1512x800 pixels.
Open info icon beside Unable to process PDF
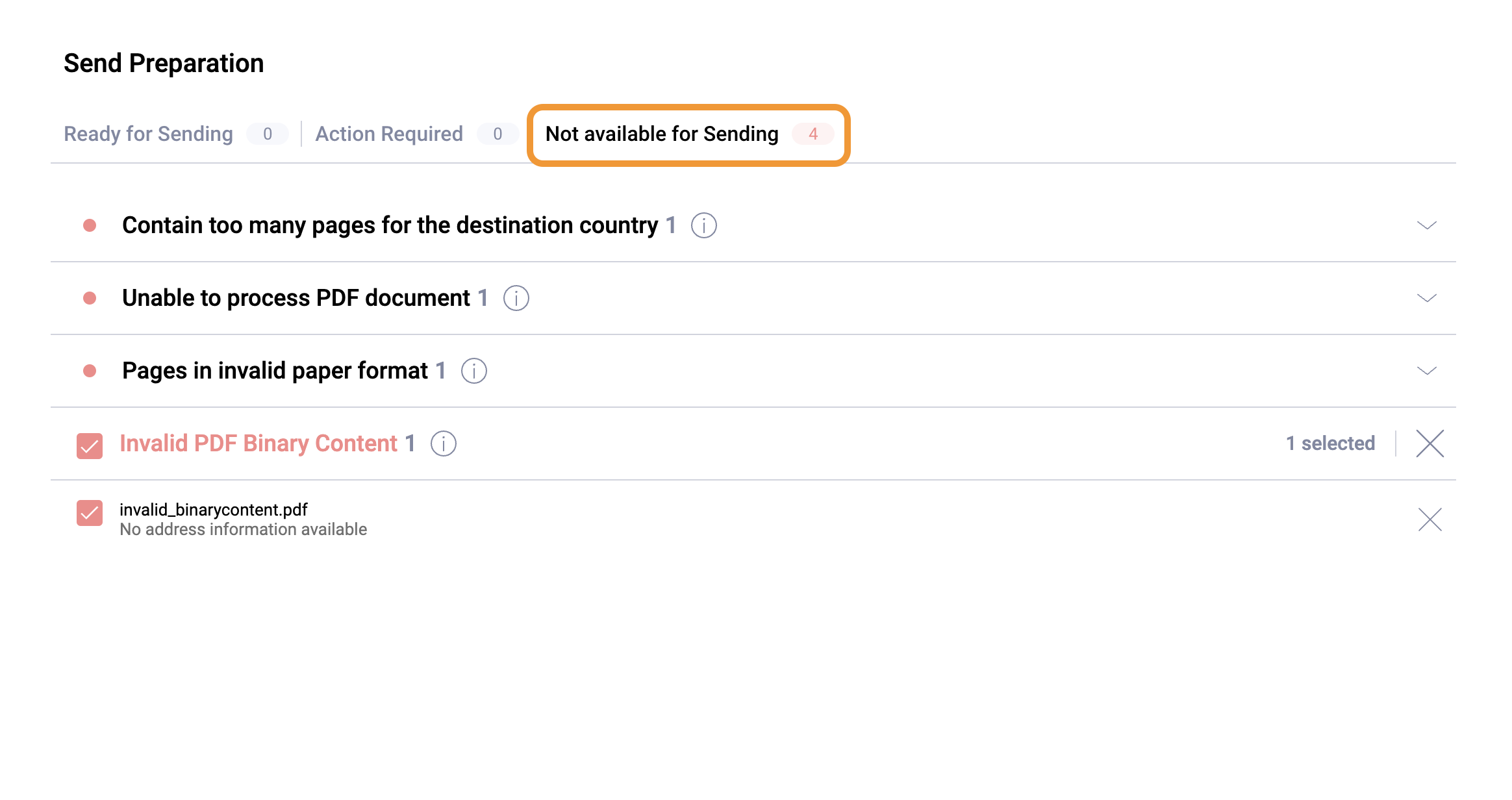tap(516, 298)
